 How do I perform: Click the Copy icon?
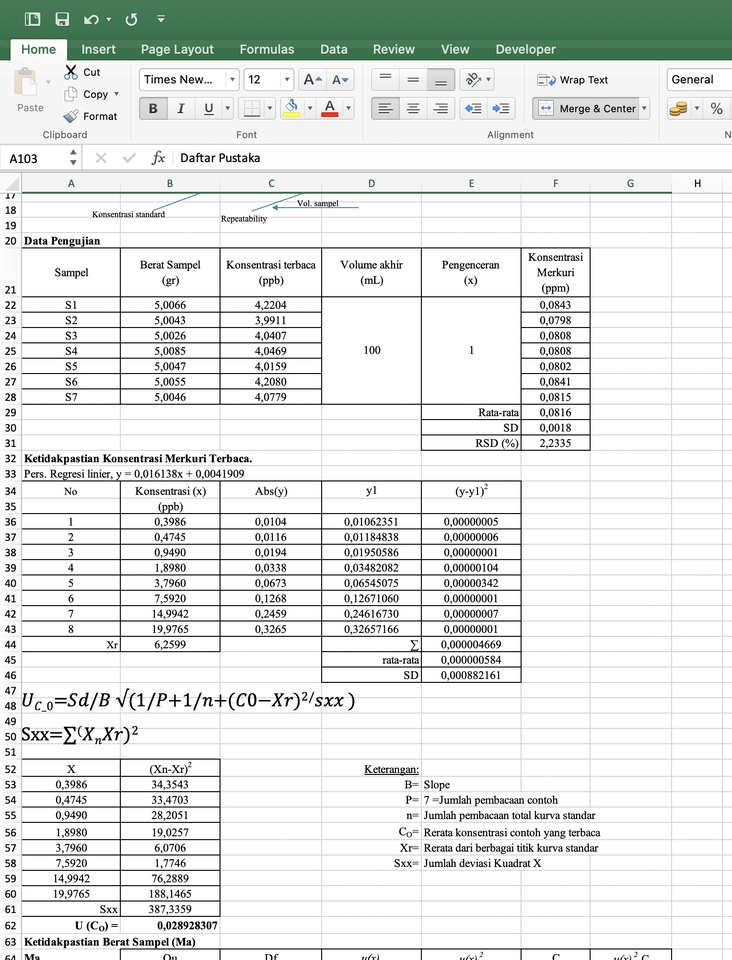[x=71, y=94]
